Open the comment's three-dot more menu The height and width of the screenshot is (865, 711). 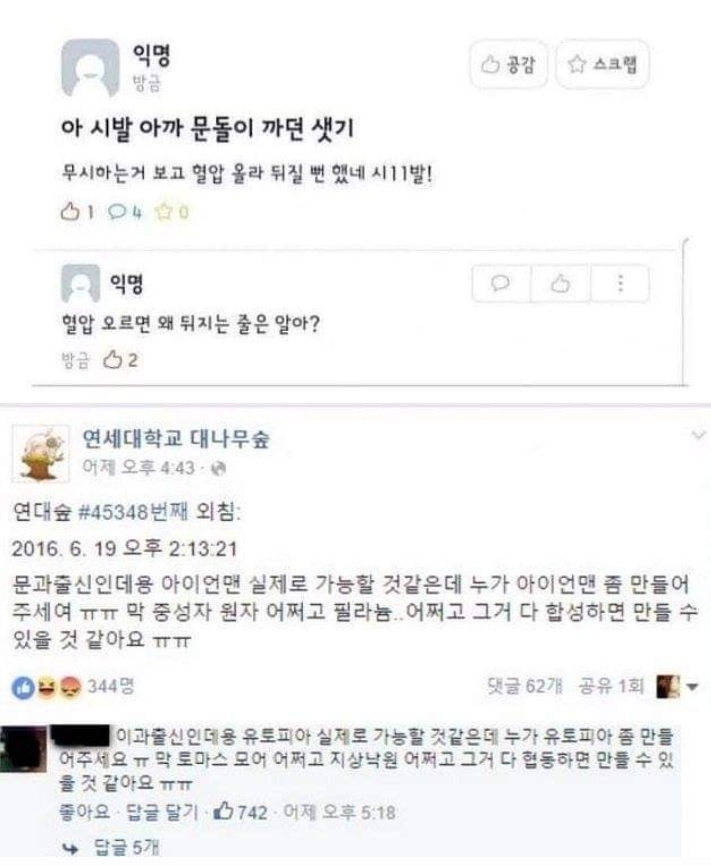pyautogui.click(x=620, y=284)
